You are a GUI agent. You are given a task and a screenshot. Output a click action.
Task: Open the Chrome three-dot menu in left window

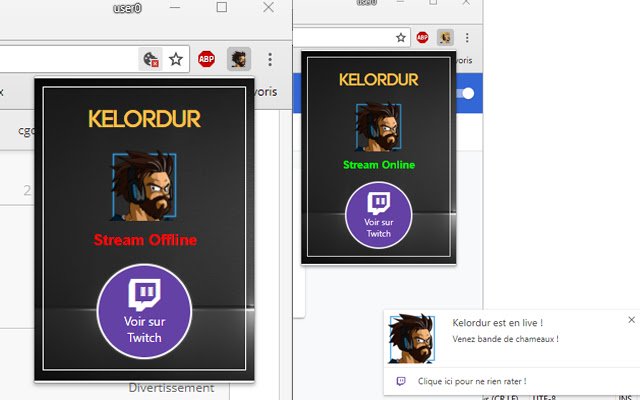270,60
